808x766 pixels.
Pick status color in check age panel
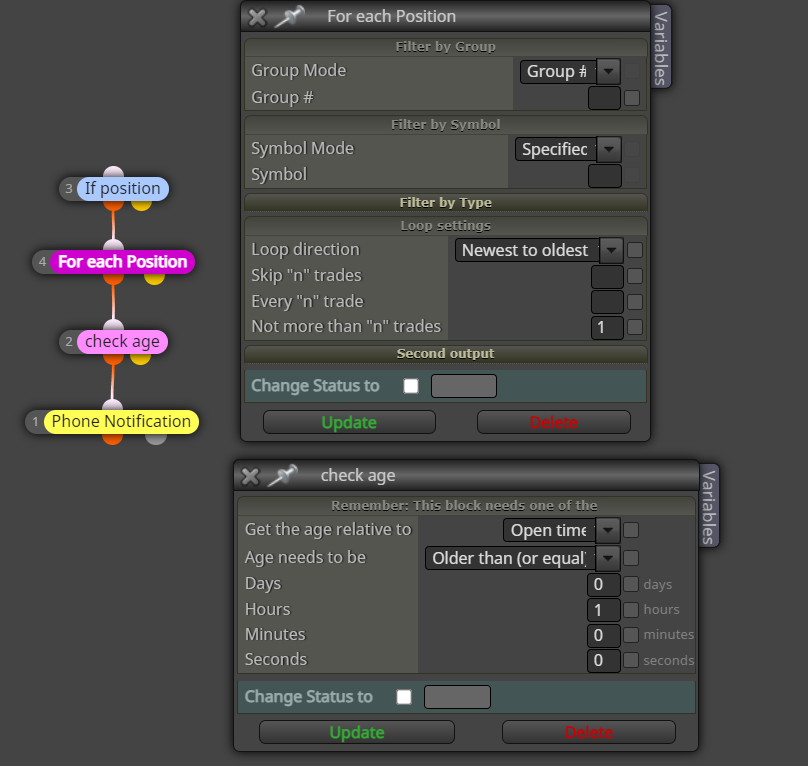click(x=457, y=697)
